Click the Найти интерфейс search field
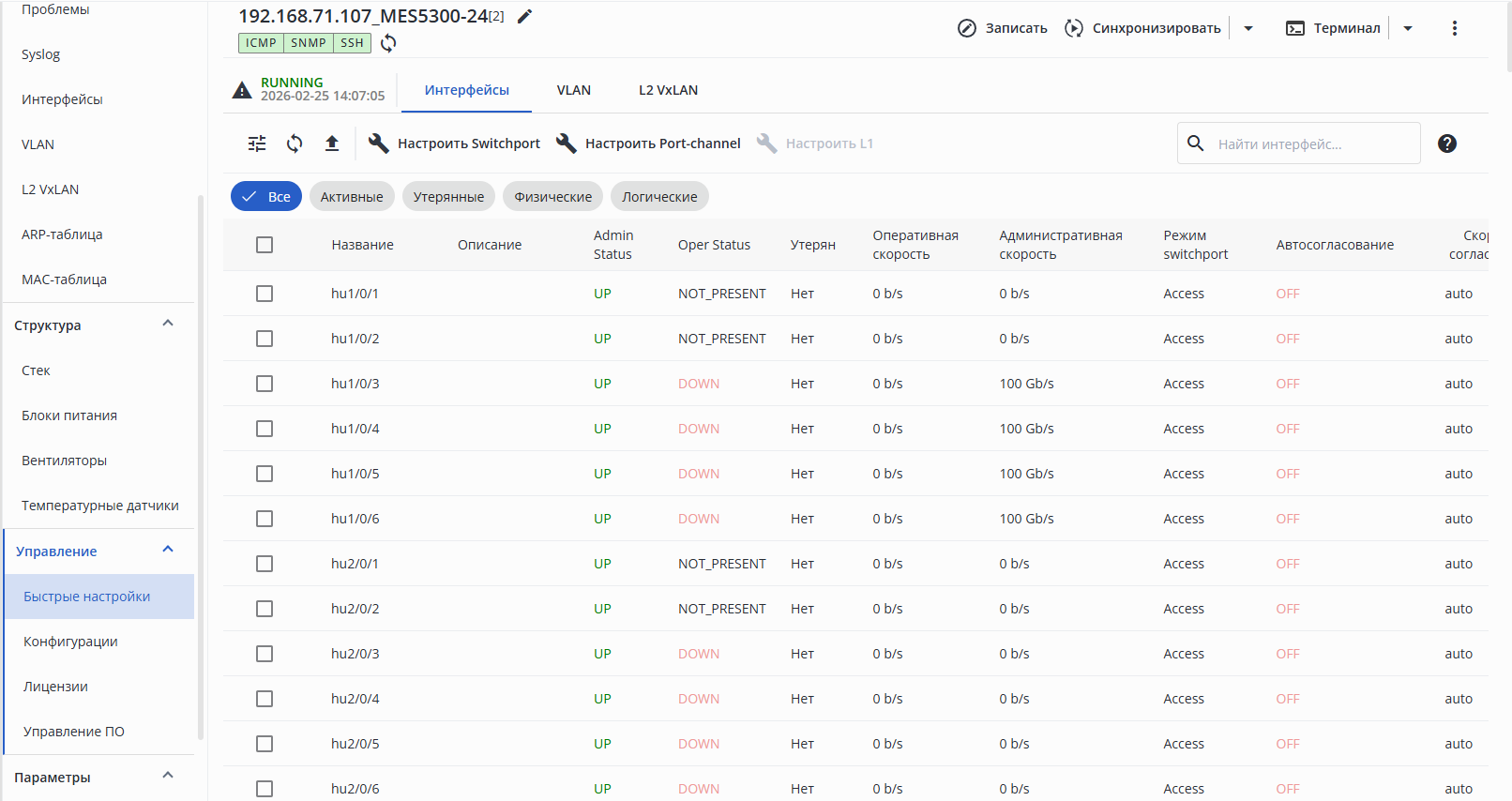Viewport: 1512px width, 801px height. pos(1299,144)
